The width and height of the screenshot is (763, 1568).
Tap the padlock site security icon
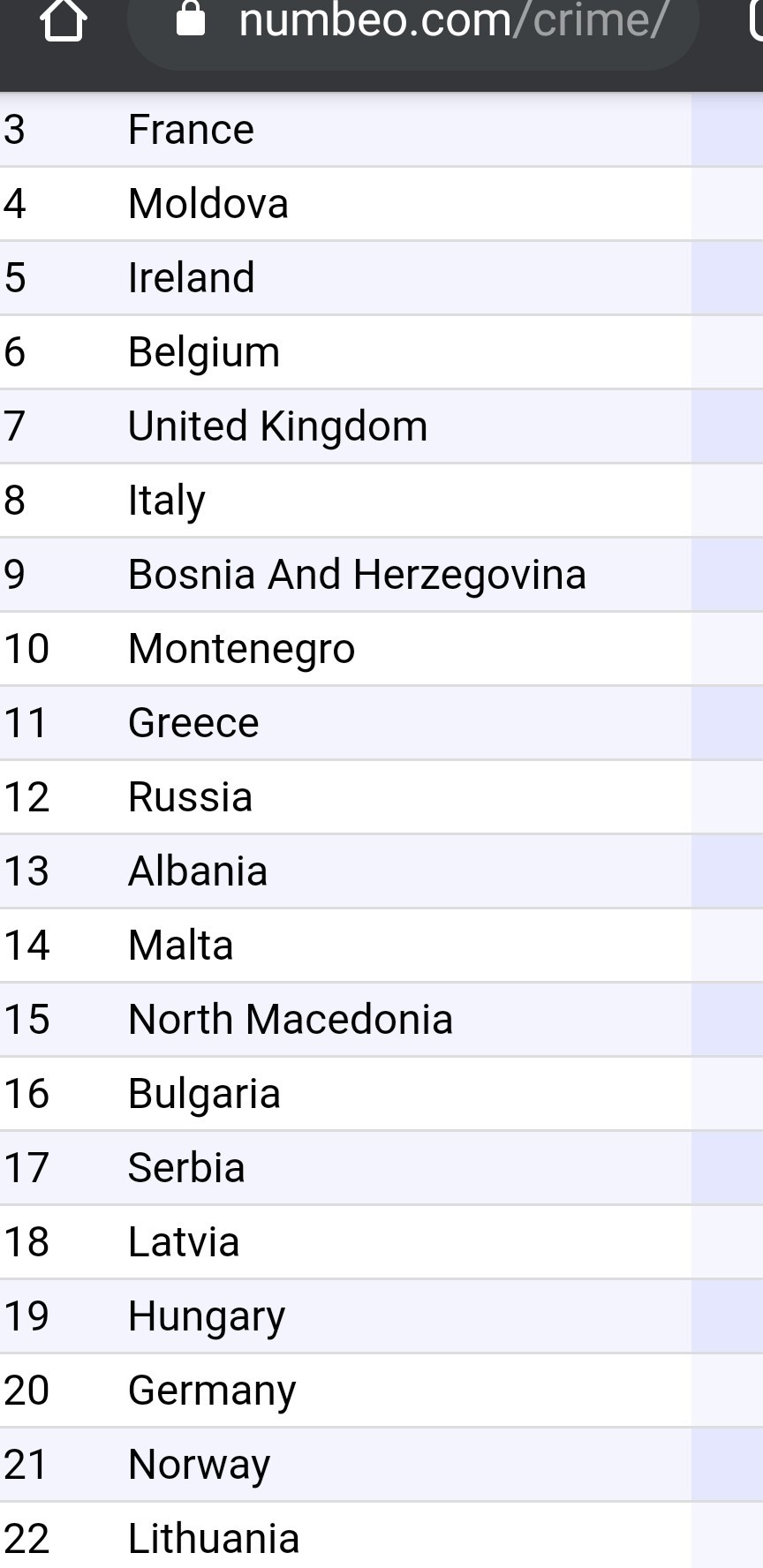191,18
